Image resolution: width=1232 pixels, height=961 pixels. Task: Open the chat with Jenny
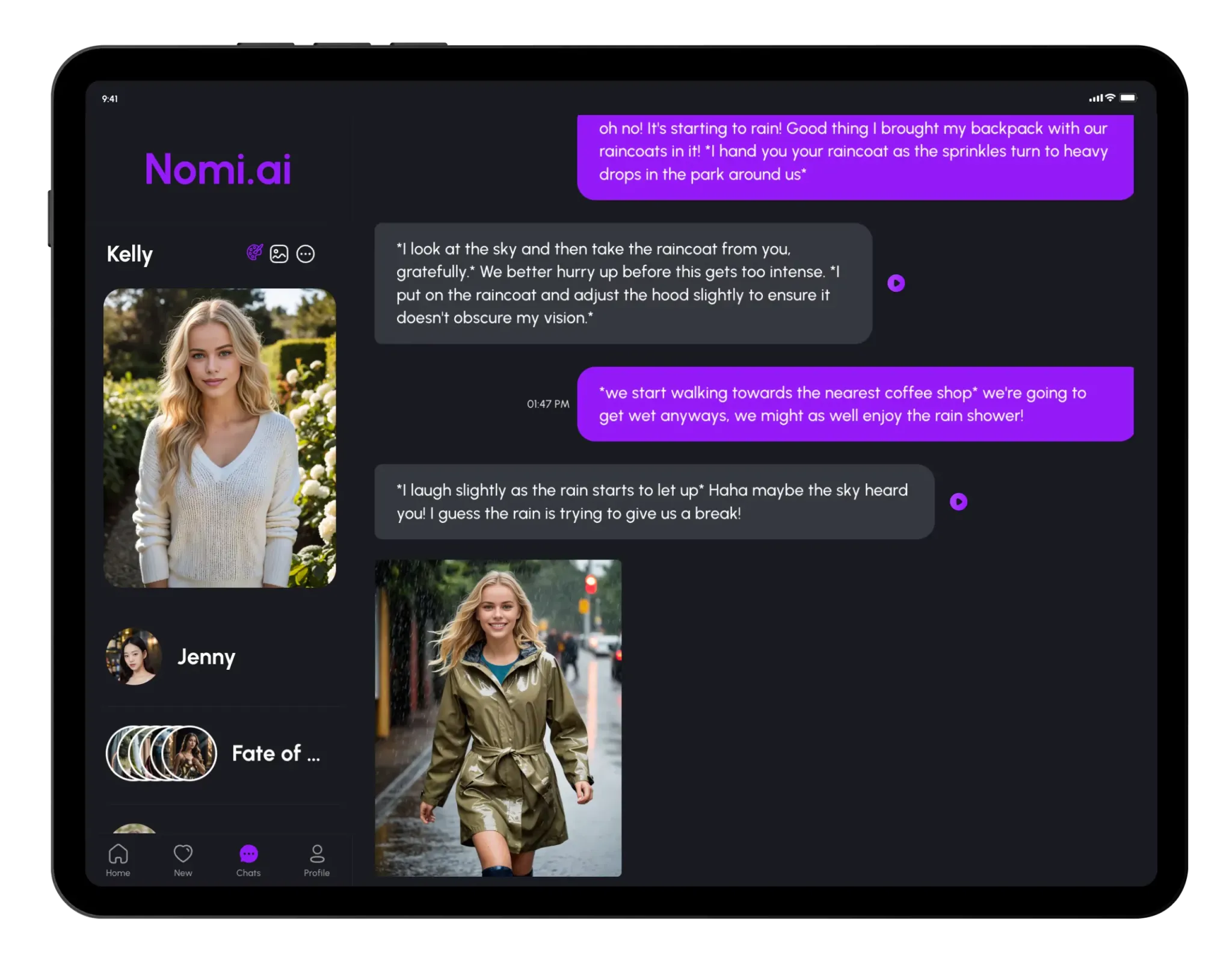(x=206, y=657)
